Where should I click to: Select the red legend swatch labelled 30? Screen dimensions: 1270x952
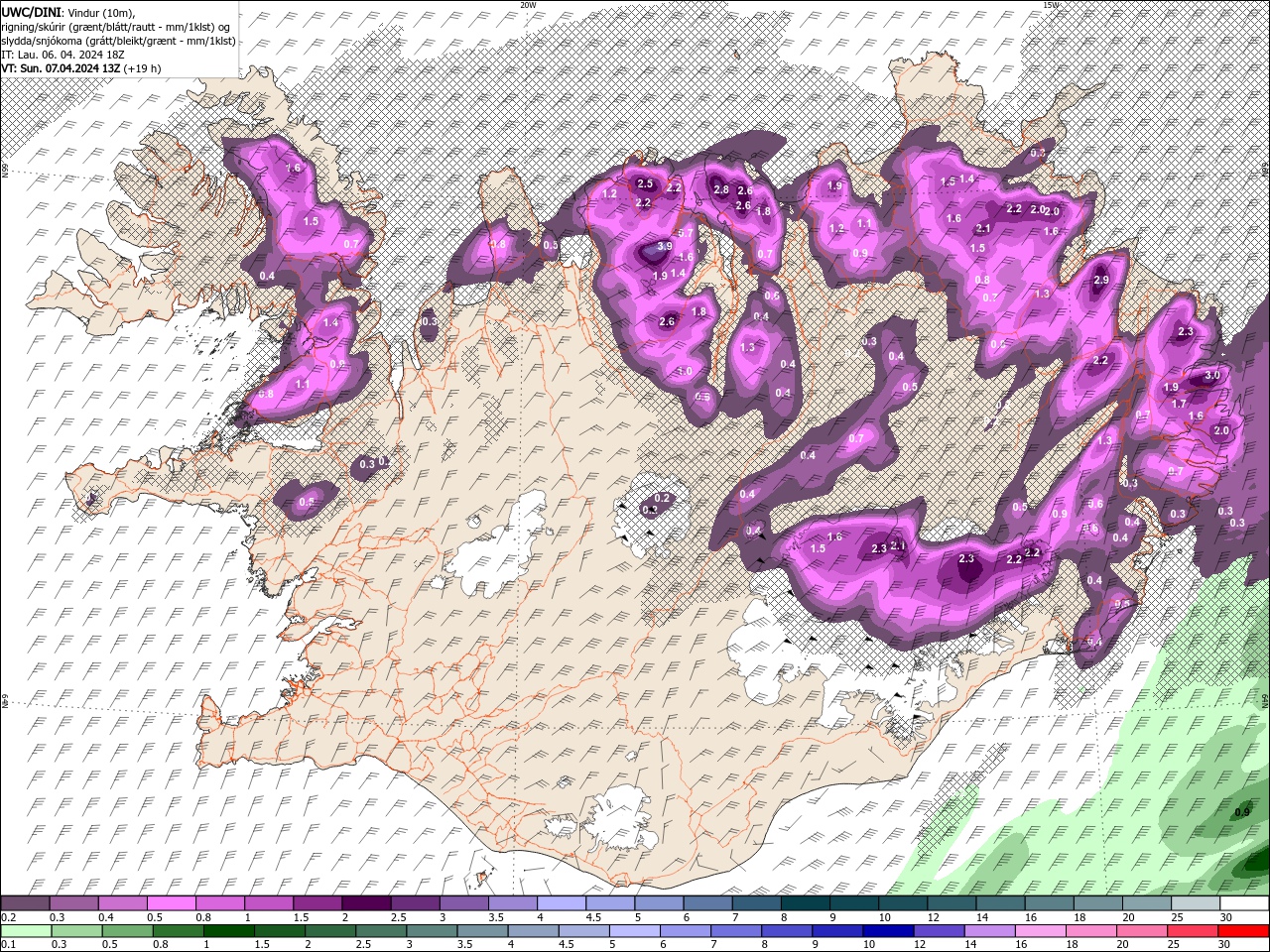pyautogui.click(x=1244, y=931)
